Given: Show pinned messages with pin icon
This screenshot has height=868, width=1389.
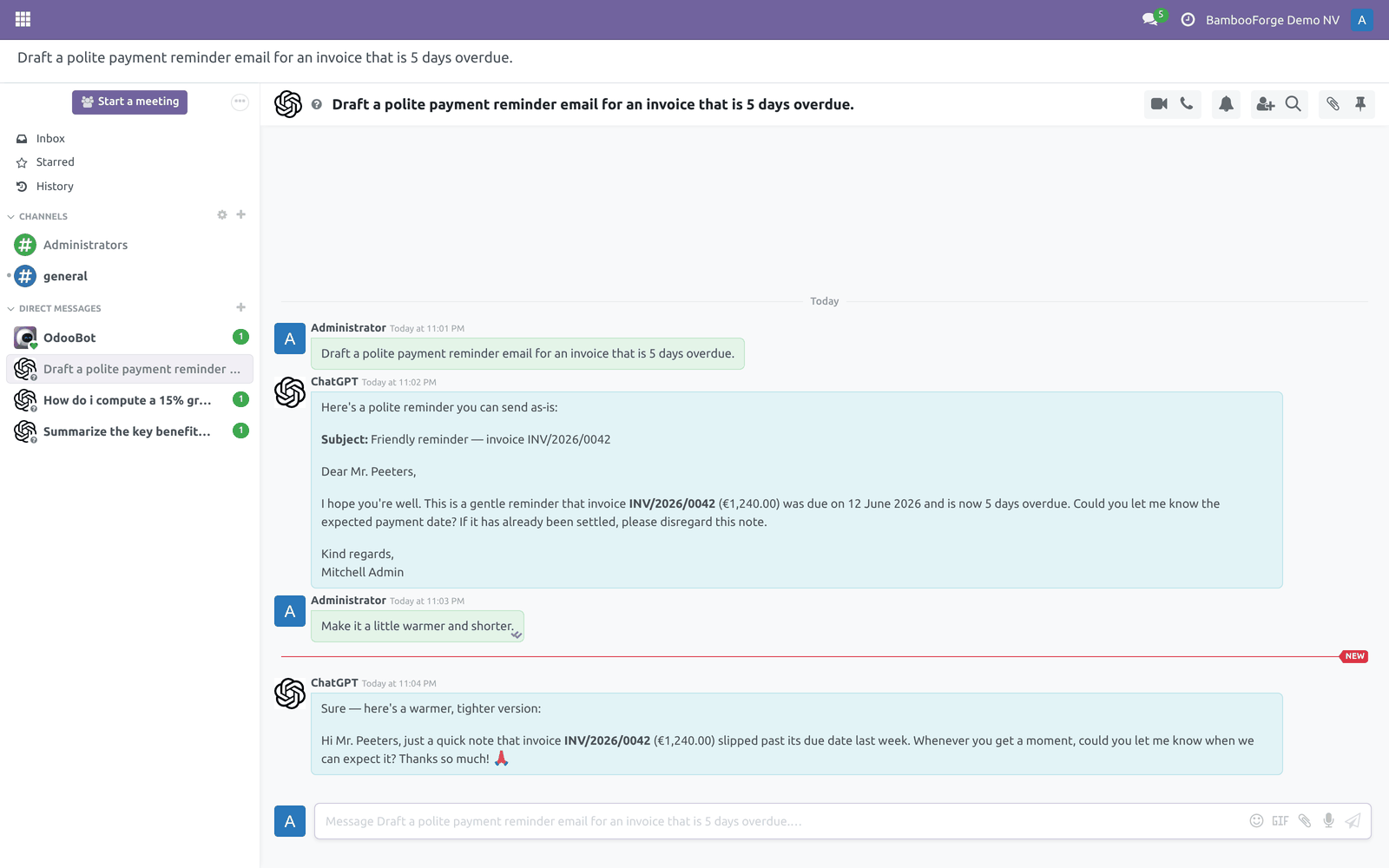Looking at the screenshot, I should (1360, 104).
